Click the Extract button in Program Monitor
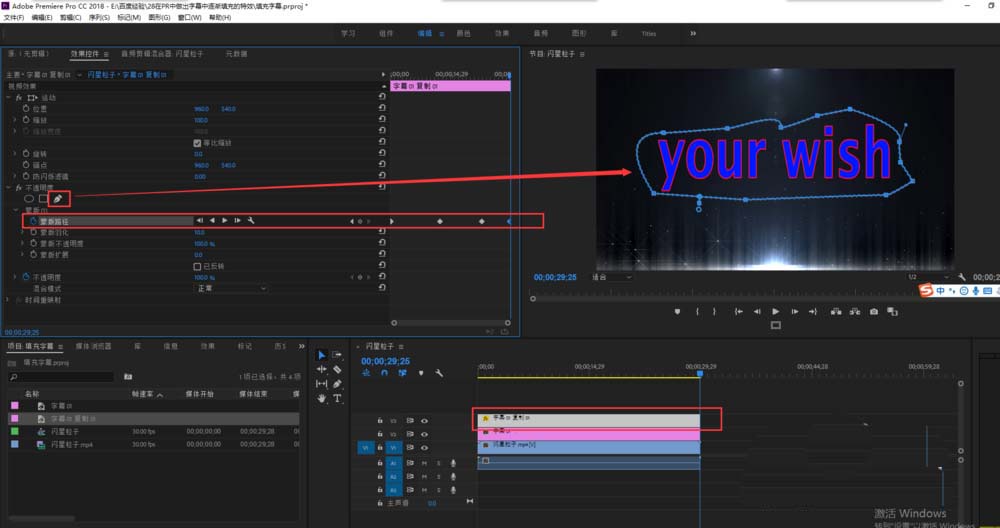Image resolution: width=1000 pixels, height=528 pixels. click(x=855, y=312)
